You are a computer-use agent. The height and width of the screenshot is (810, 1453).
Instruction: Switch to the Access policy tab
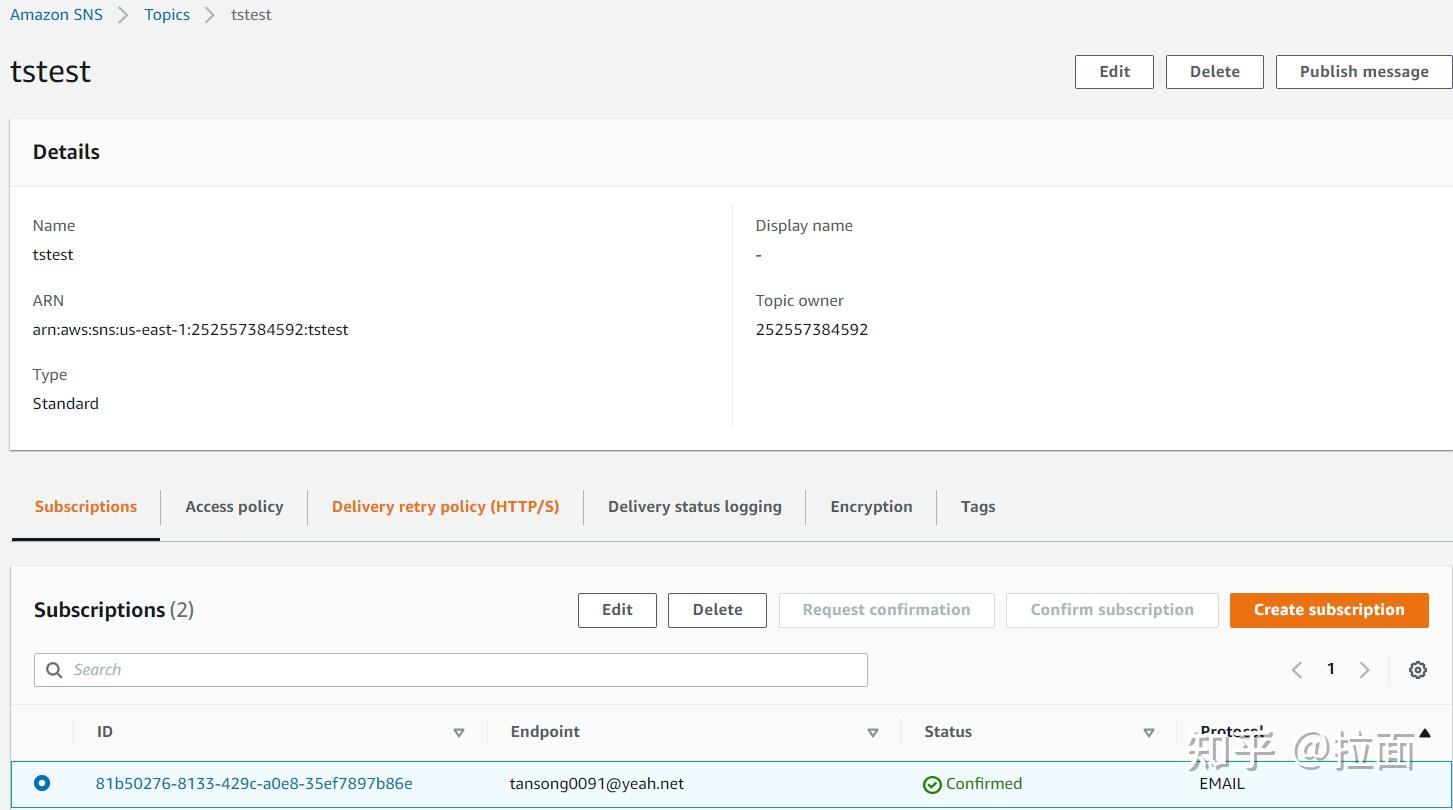click(233, 506)
